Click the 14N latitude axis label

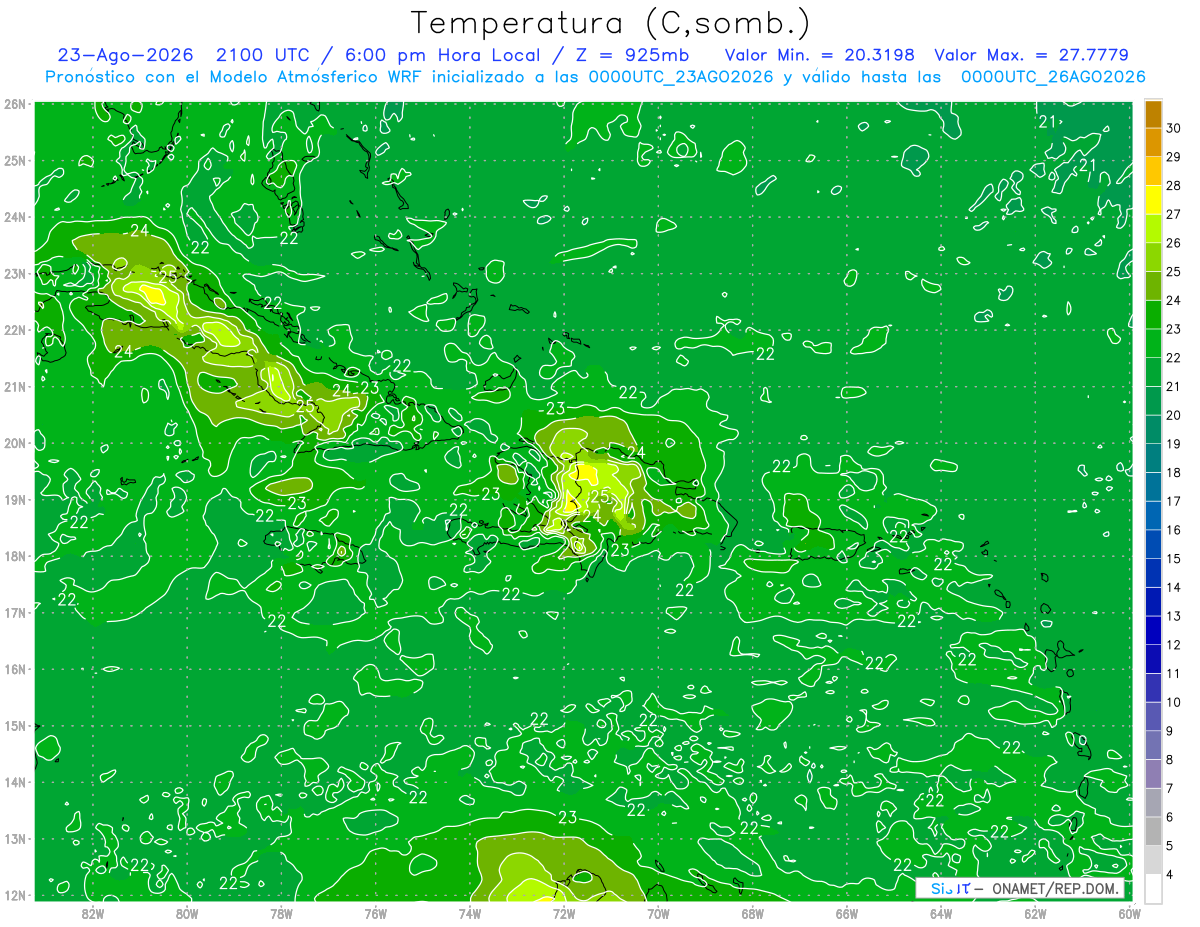coord(14,782)
